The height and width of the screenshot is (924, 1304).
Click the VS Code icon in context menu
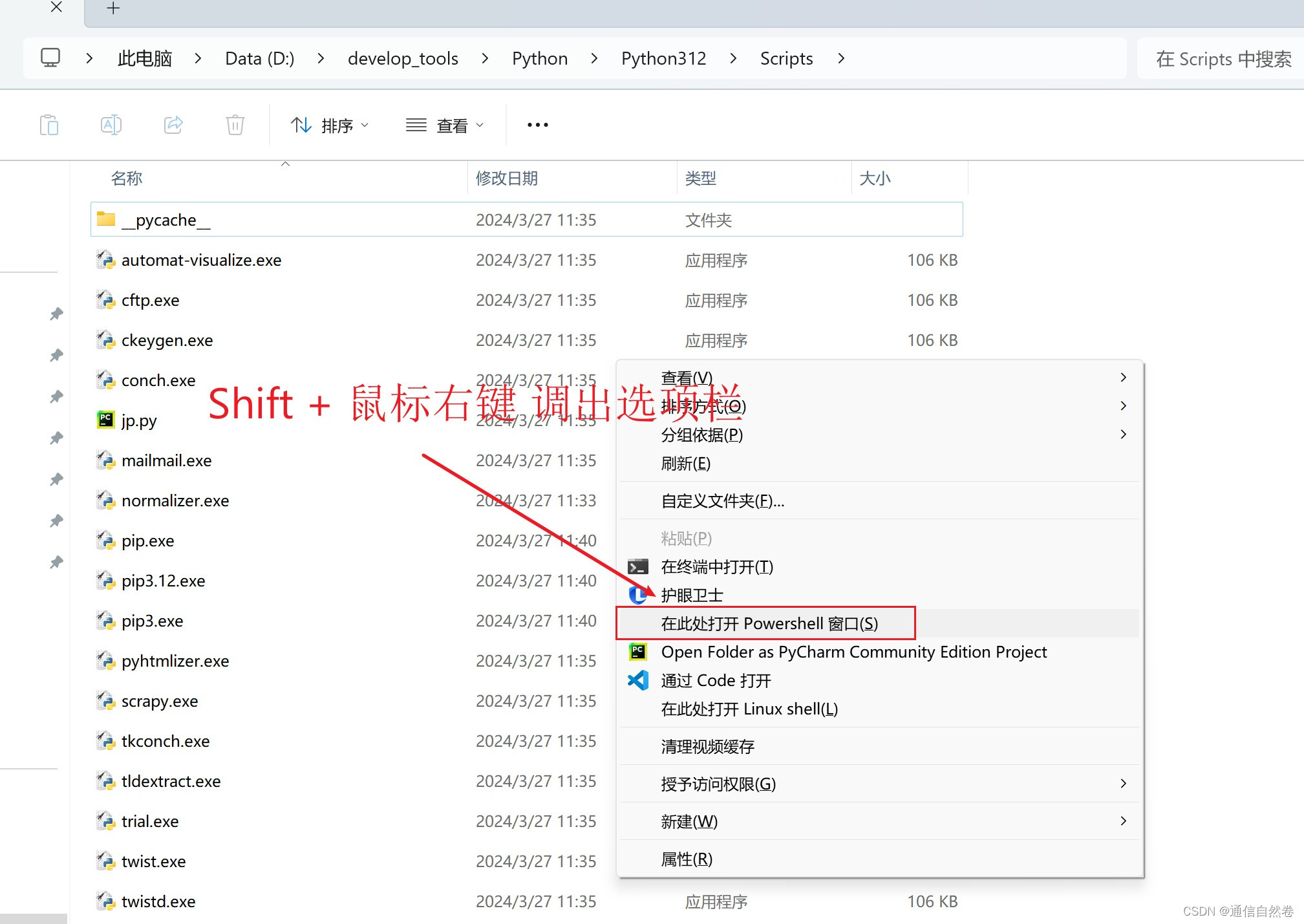click(638, 680)
